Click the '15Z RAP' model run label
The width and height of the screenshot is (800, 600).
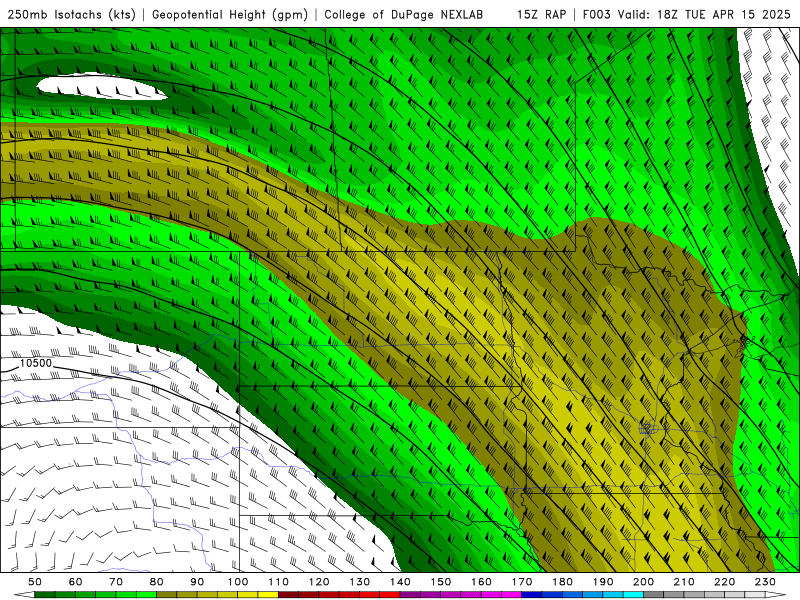(542, 15)
